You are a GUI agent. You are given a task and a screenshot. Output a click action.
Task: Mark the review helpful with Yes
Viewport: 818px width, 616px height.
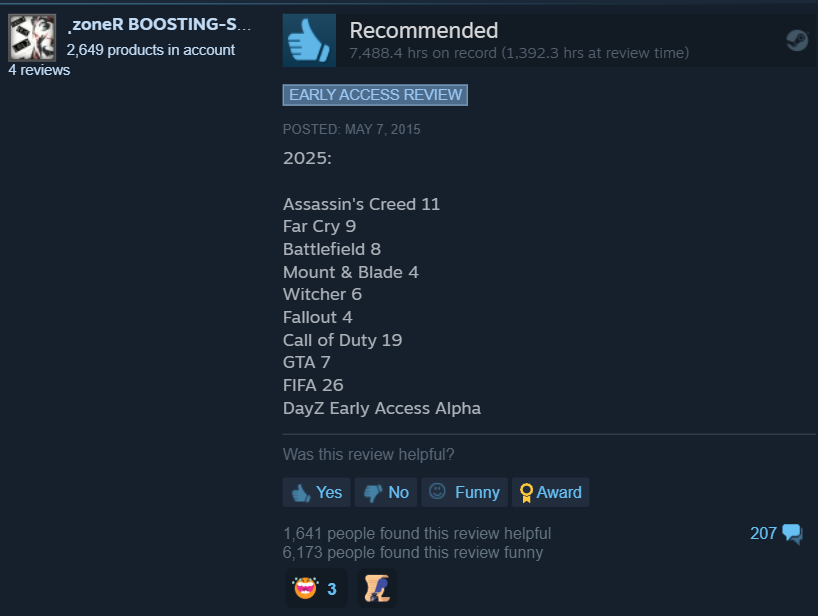pos(317,492)
